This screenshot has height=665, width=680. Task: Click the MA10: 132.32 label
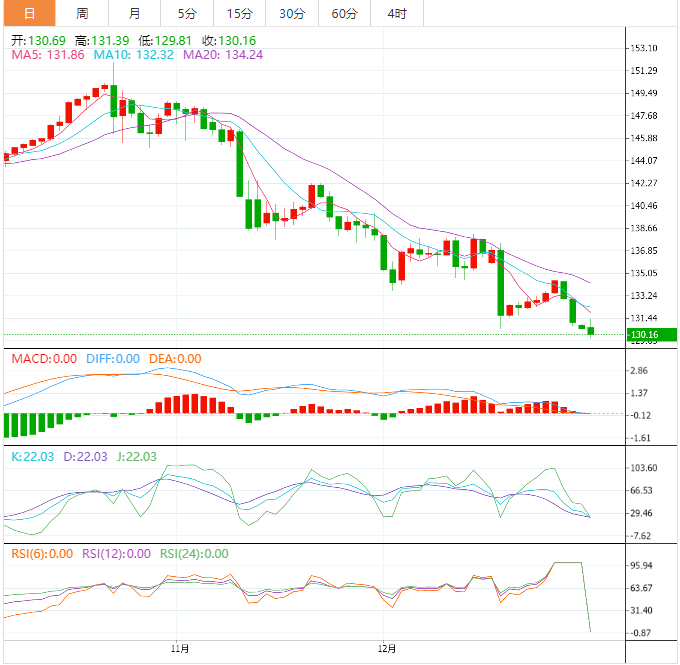coord(134,55)
